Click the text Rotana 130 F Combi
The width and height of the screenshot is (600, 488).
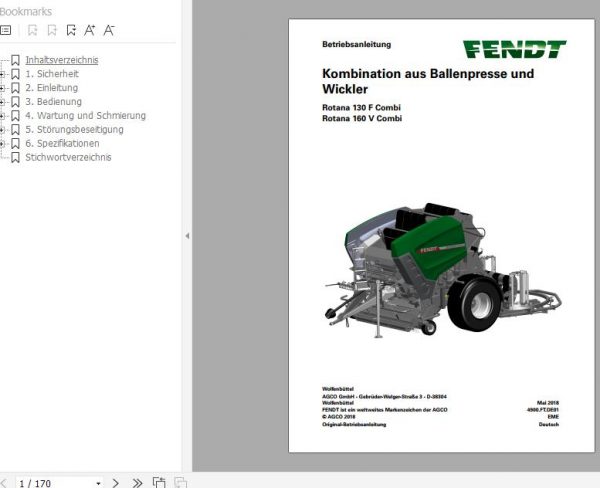(x=361, y=108)
